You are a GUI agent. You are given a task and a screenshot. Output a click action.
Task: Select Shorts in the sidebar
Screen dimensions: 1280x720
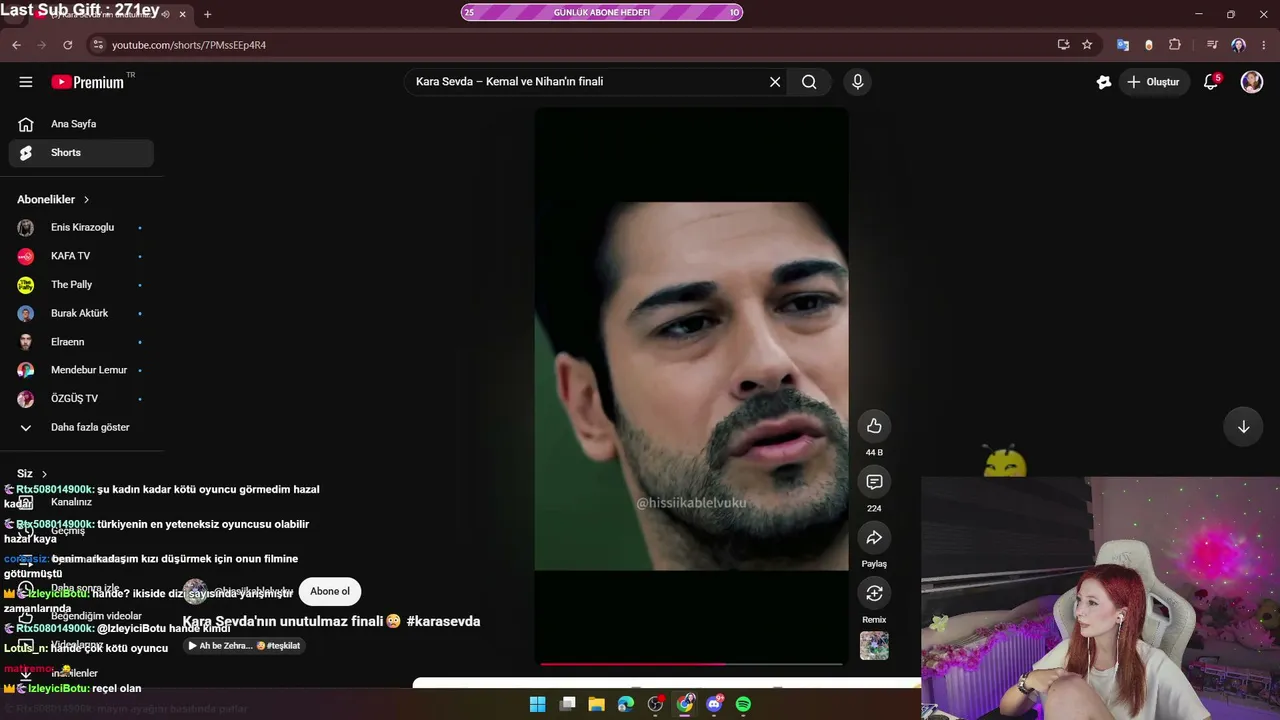(81, 153)
